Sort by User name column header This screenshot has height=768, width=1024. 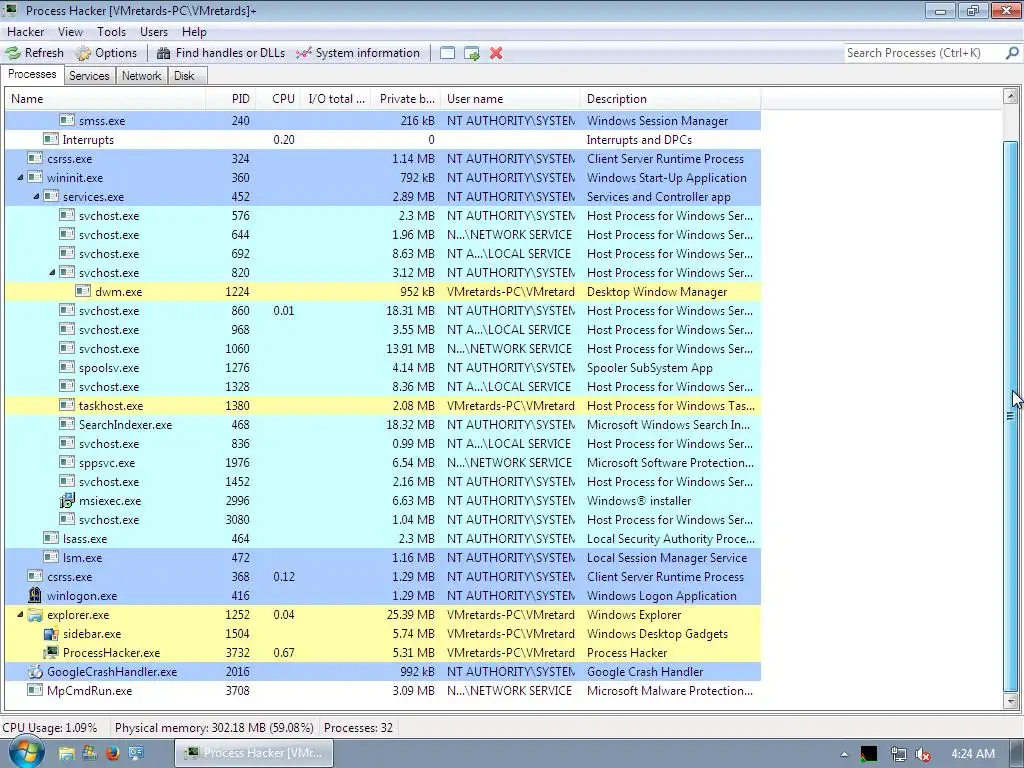(510, 99)
